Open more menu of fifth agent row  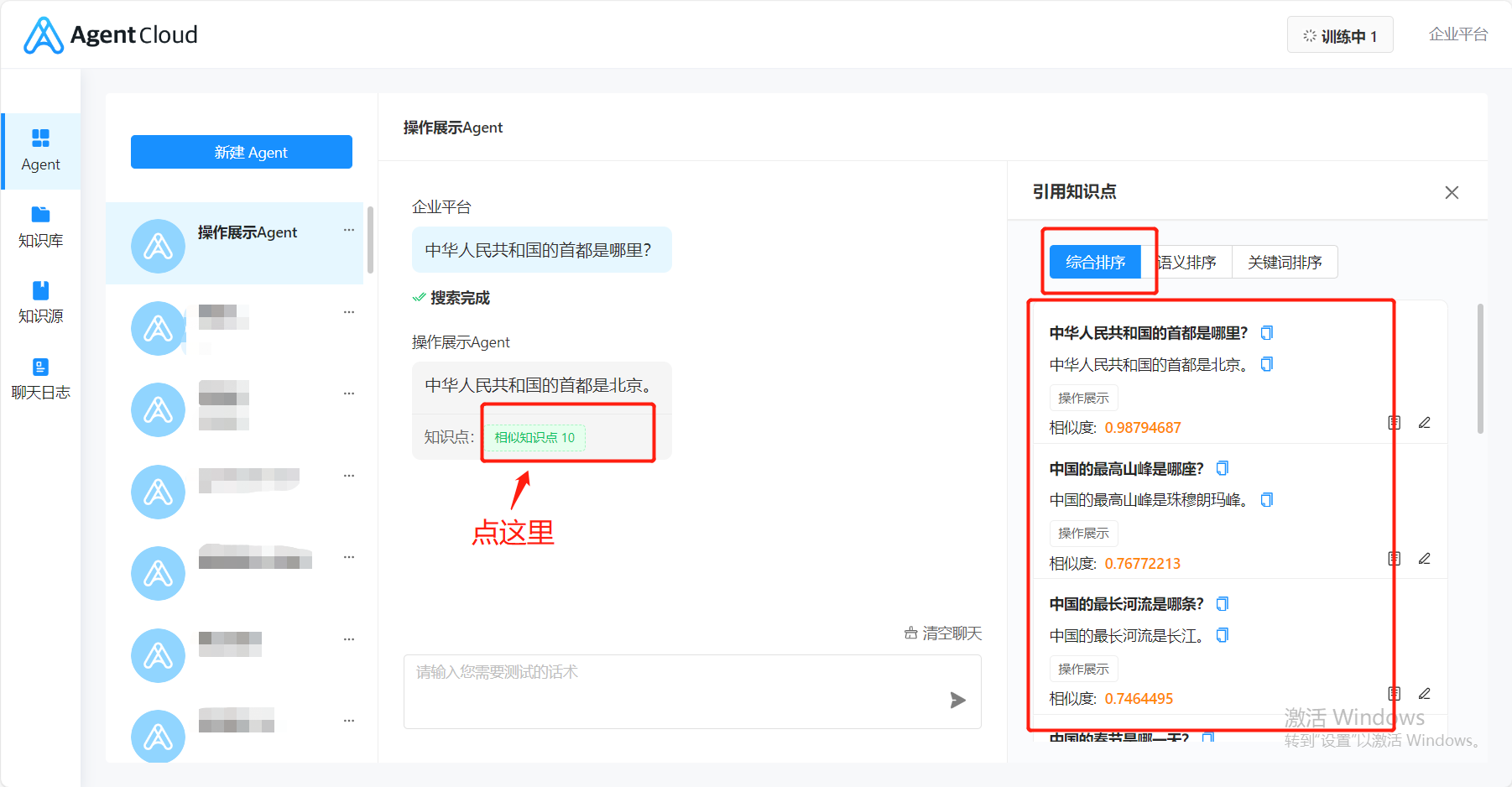[349, 557]
